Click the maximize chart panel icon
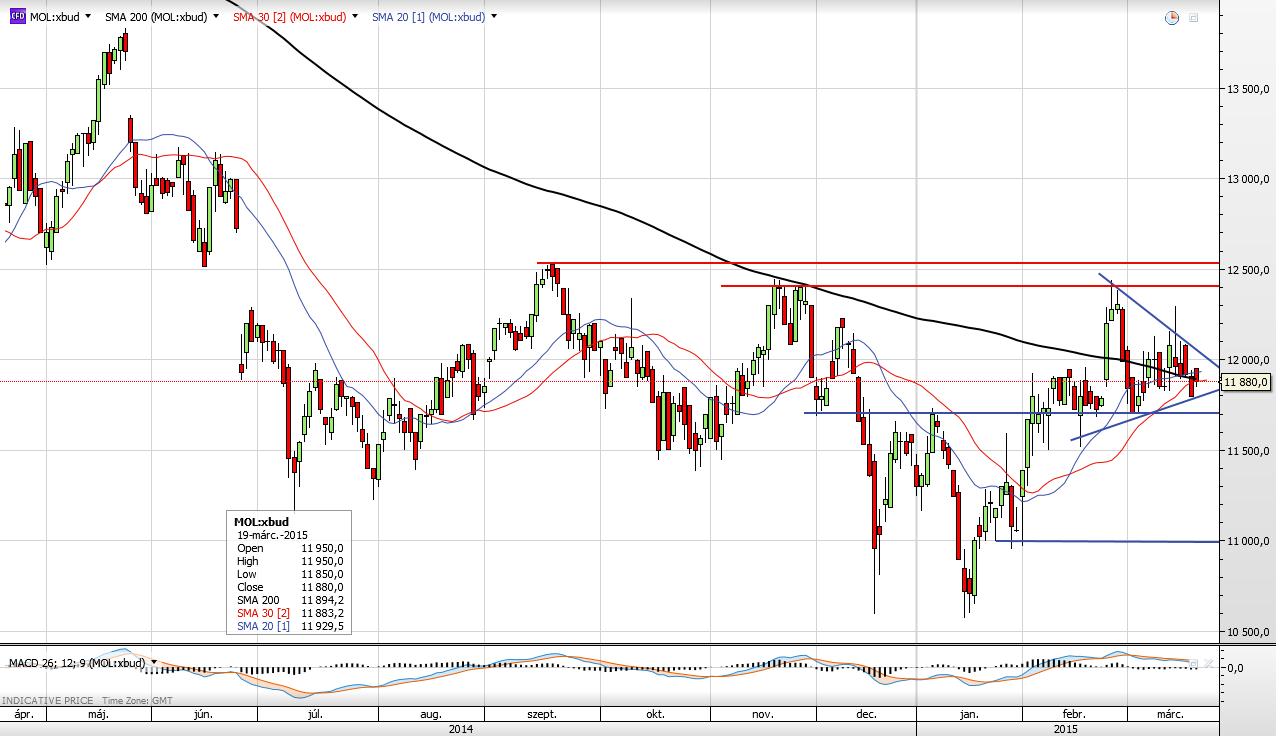 [1194, 18]
